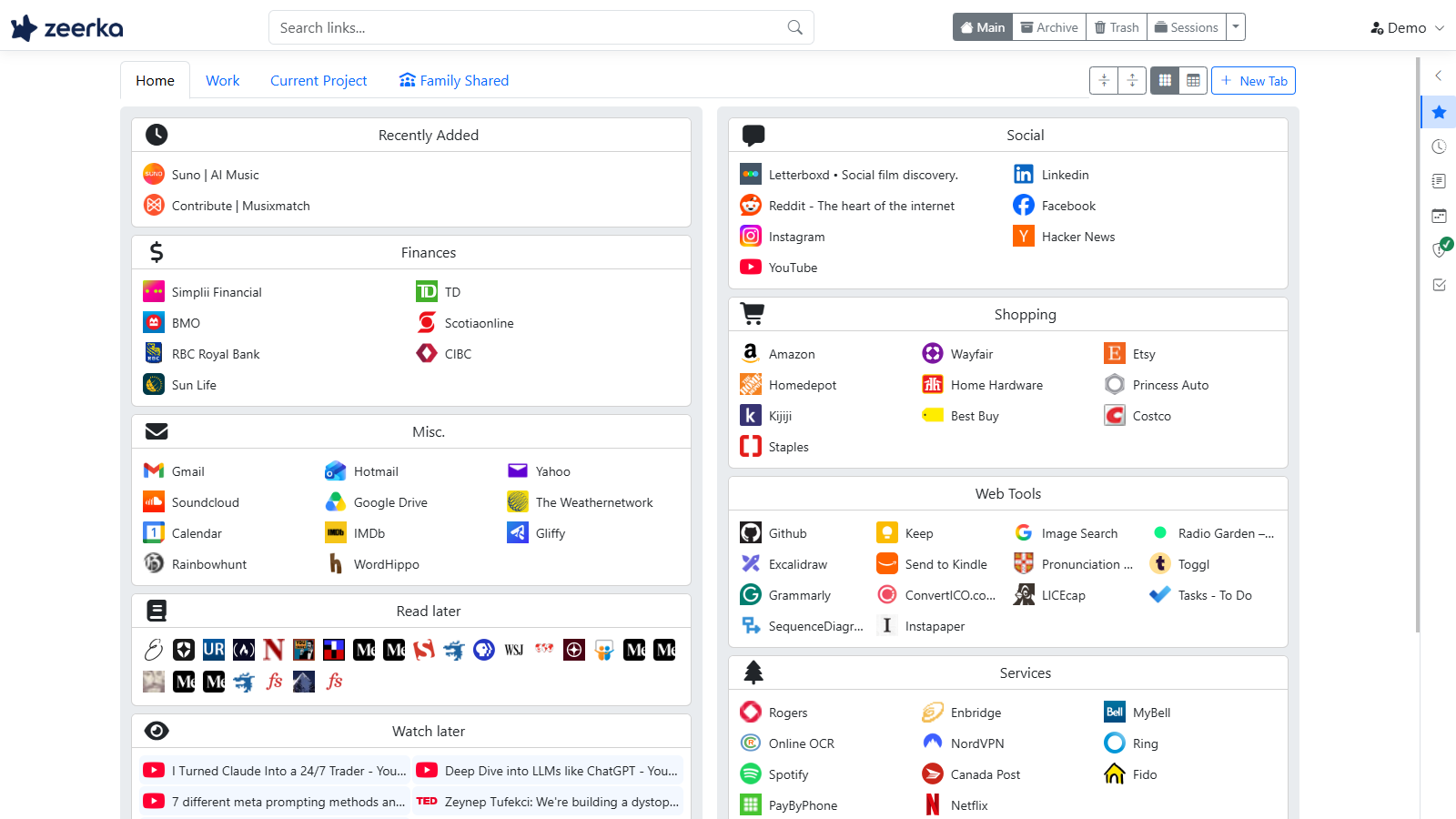Click the Web Tools group header
This screenshot has width=1456, height=819.
click(1008, 493)
